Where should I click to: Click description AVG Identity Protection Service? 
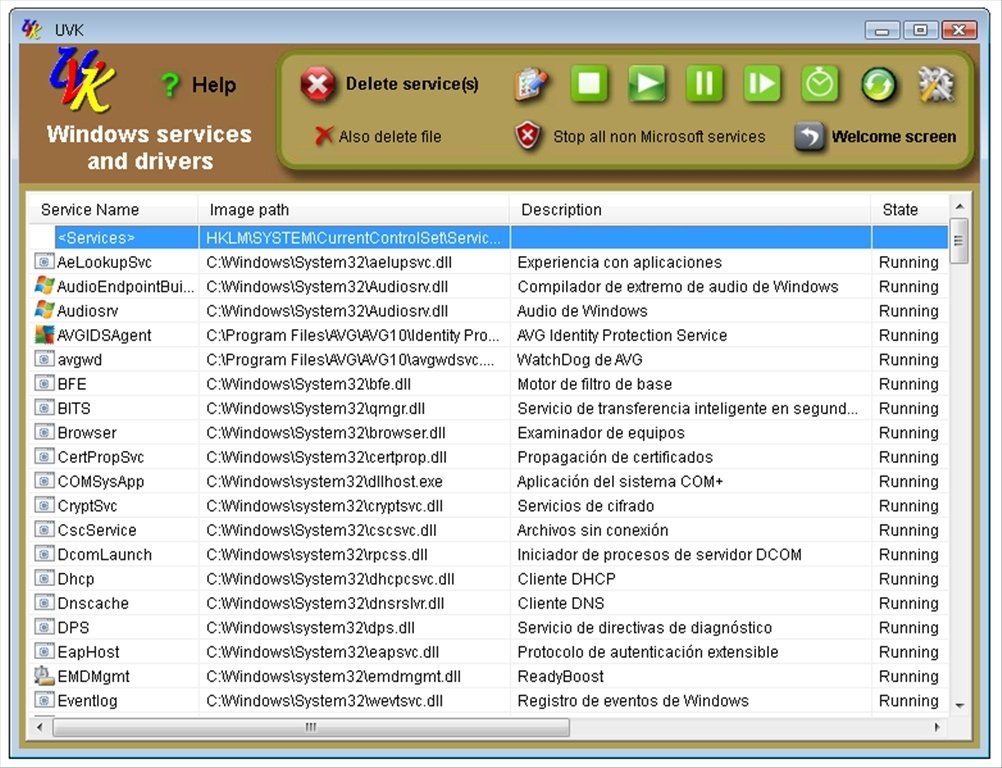coord(622,335)
